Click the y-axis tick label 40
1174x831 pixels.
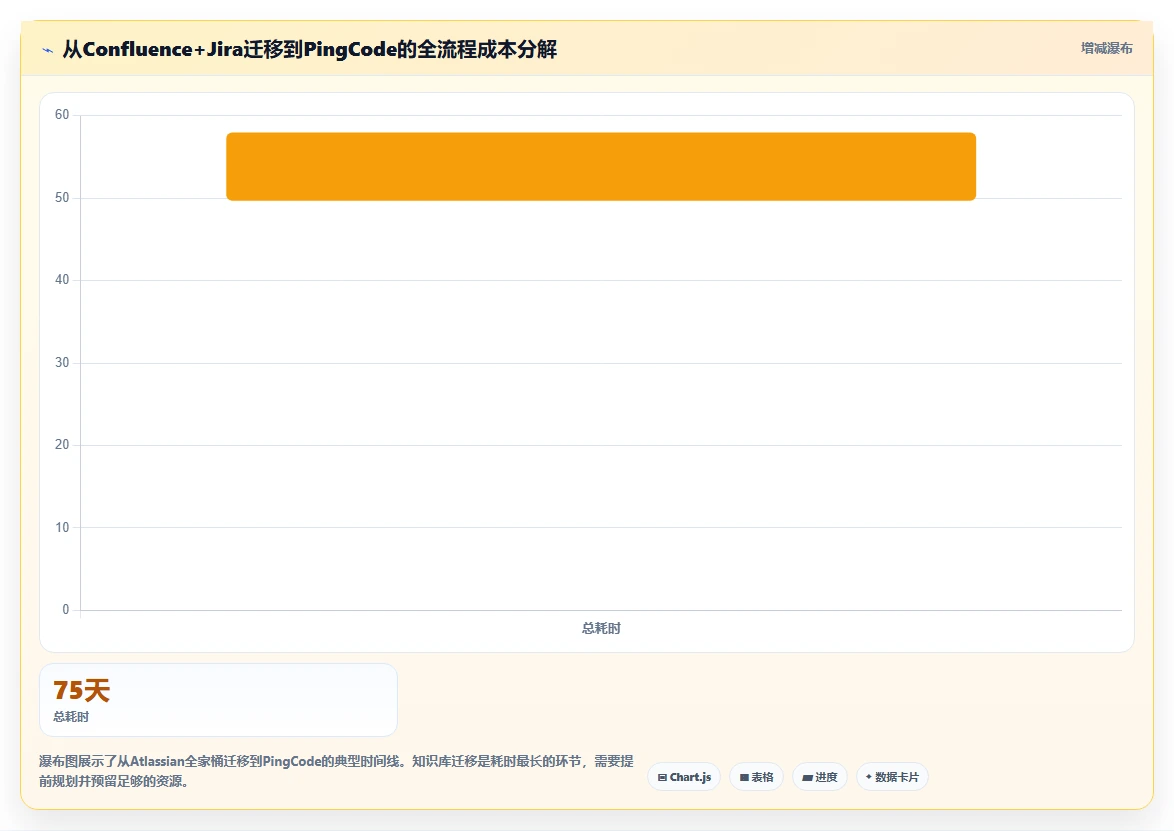tap(62, 280)
